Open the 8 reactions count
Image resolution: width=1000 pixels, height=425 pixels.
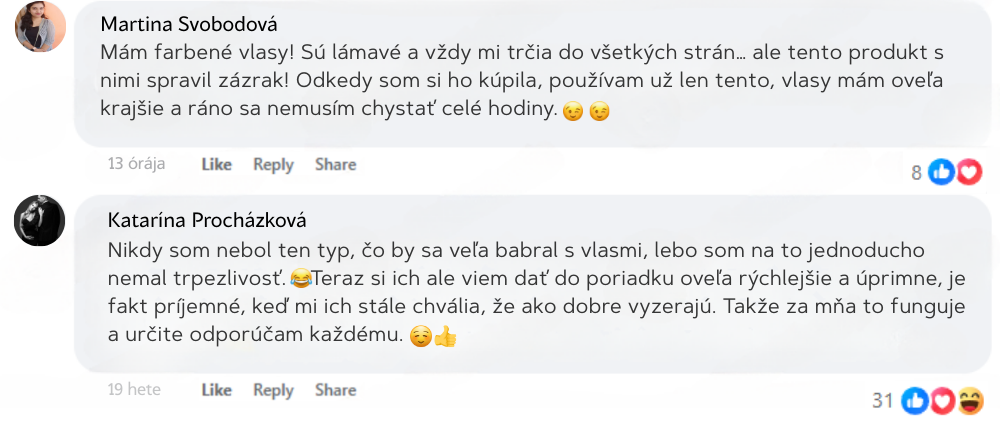click(x=916, y=172)
